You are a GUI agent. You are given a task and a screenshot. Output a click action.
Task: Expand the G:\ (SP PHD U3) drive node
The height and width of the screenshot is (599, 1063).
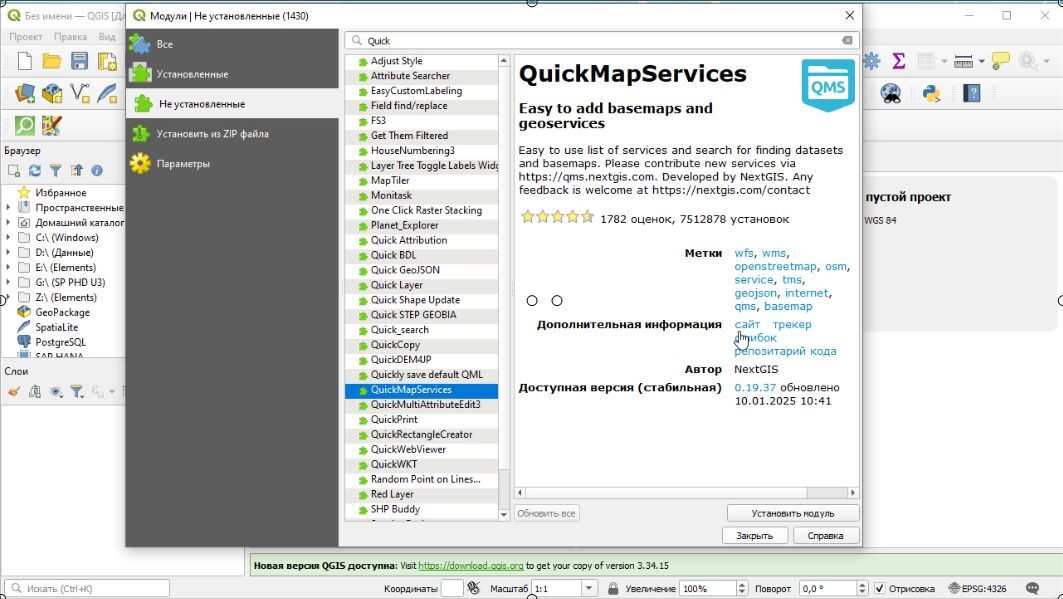[x=8, y=282]
